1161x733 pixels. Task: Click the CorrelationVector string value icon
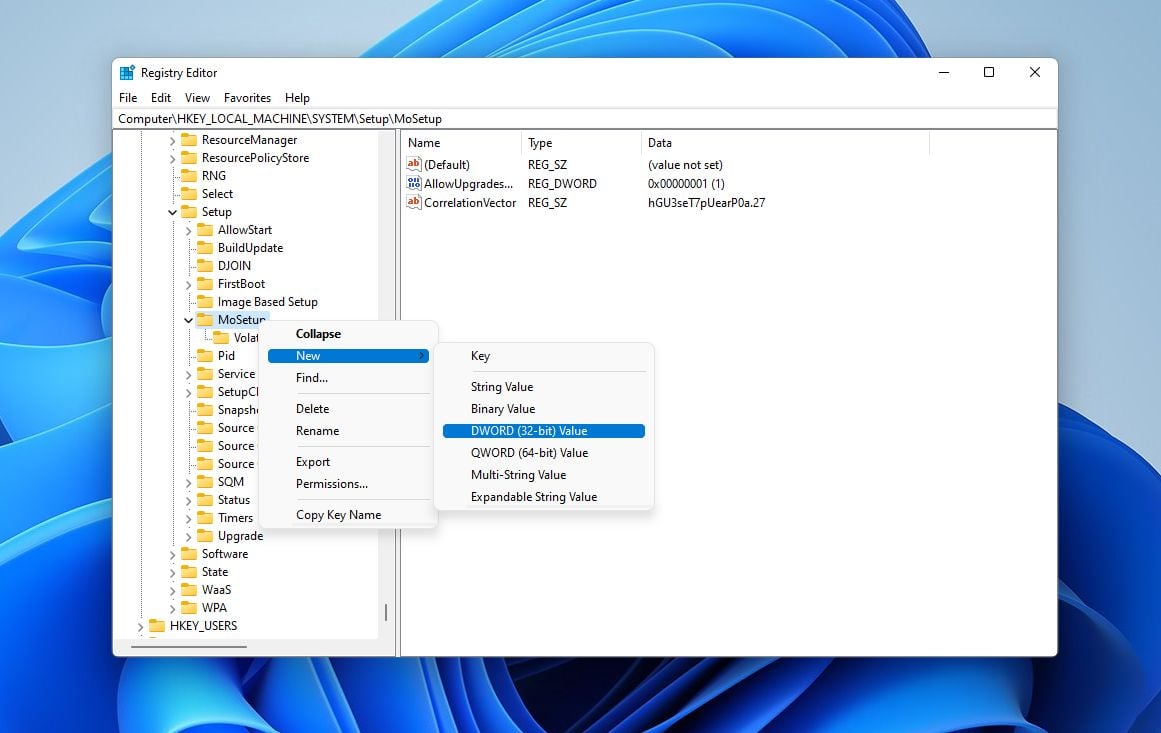415,203
